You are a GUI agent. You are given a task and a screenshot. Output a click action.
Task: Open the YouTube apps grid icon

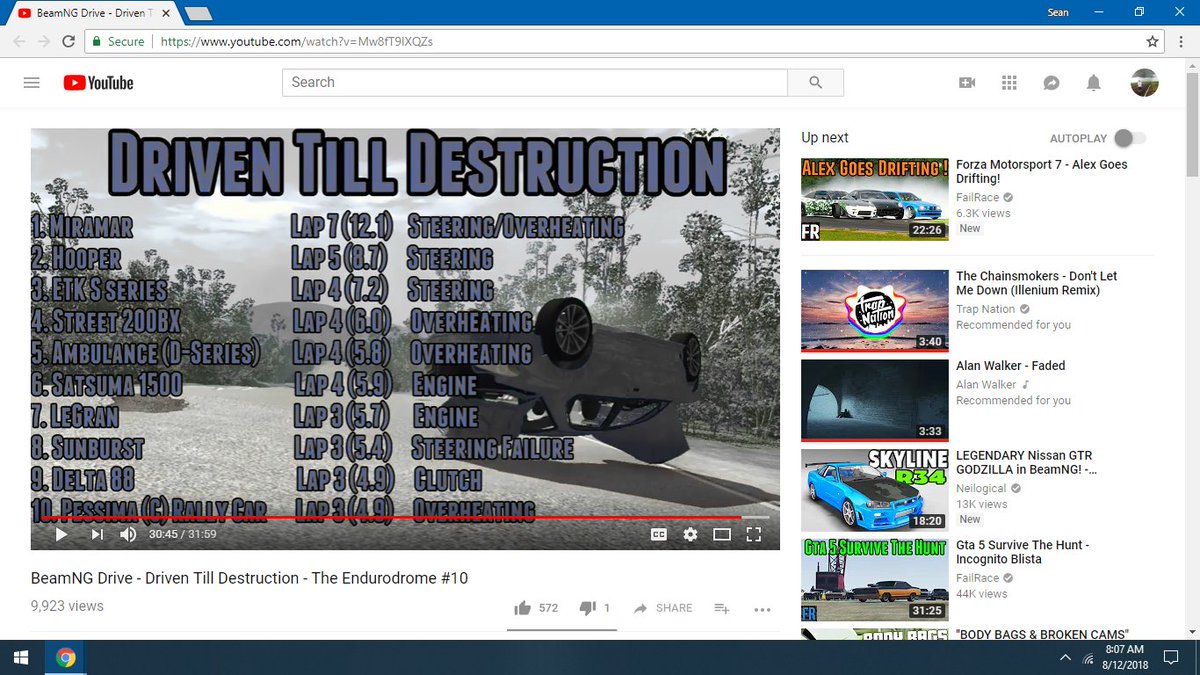coord(1009,83)
